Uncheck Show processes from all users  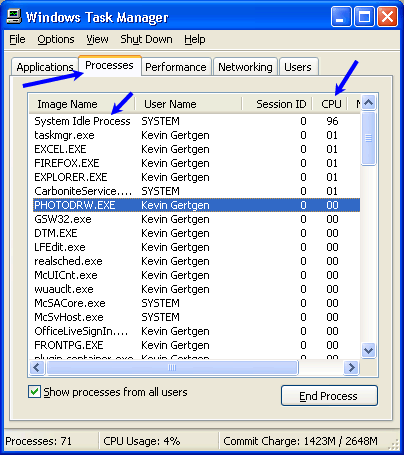34,392
